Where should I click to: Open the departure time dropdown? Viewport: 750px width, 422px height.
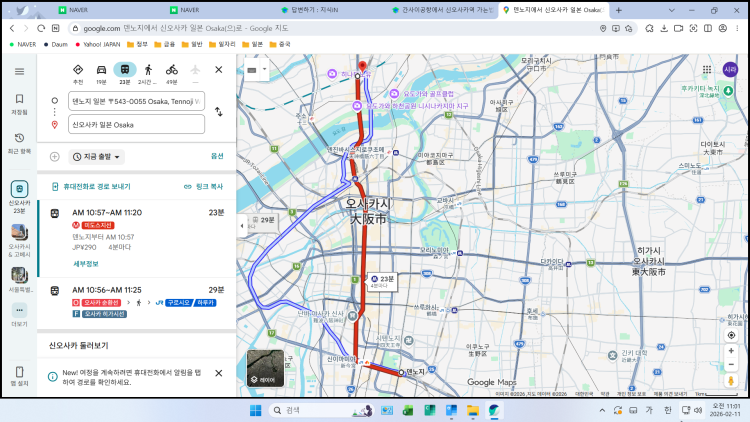(97, 157)
